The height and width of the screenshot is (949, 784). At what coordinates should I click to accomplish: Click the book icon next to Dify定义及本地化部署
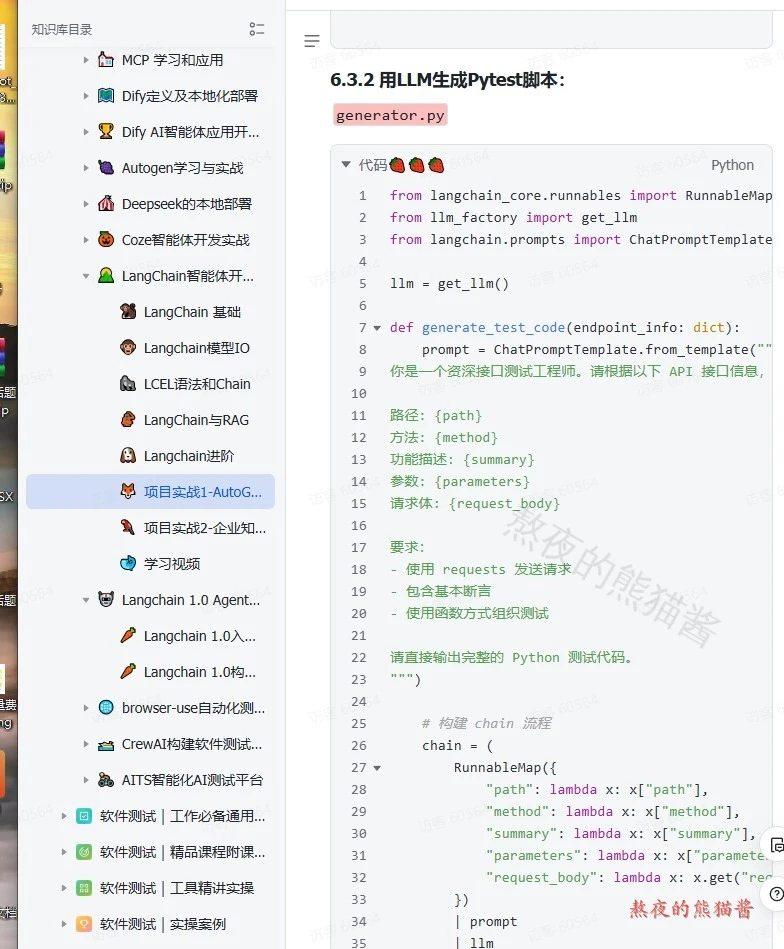106,96
